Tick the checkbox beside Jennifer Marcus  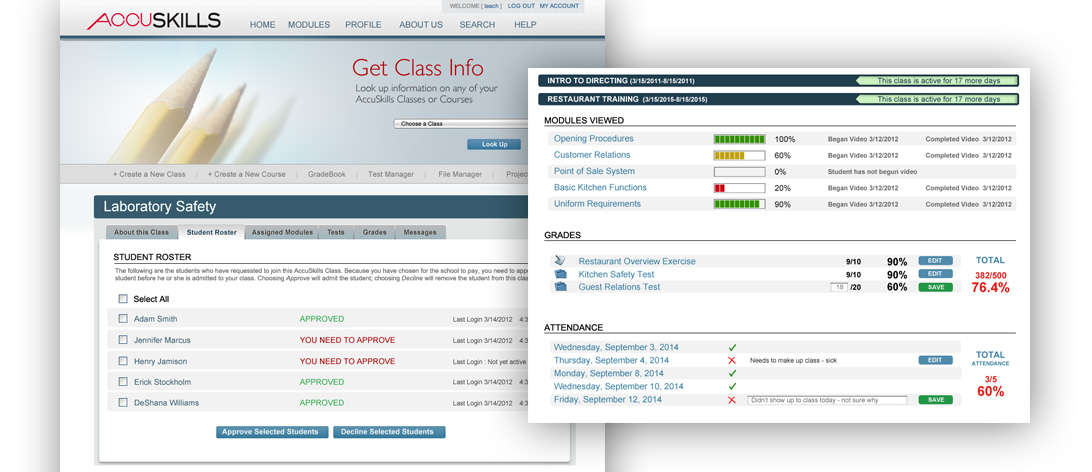pos(123,340)
